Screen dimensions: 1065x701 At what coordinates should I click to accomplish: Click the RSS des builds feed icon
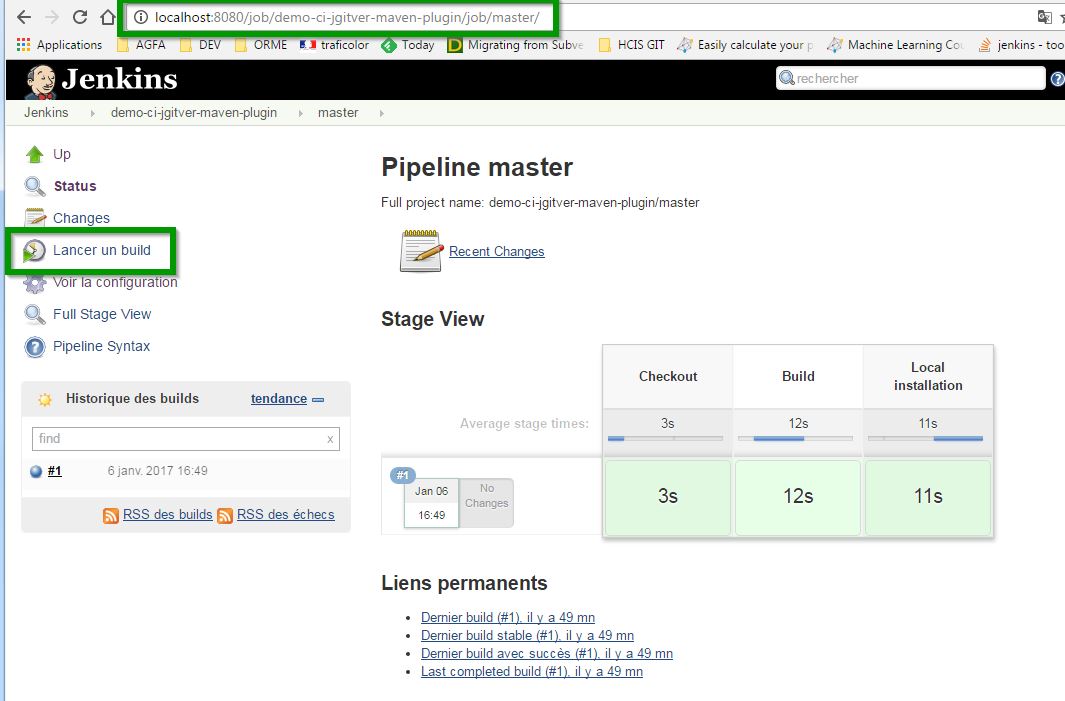coord(111,515)
